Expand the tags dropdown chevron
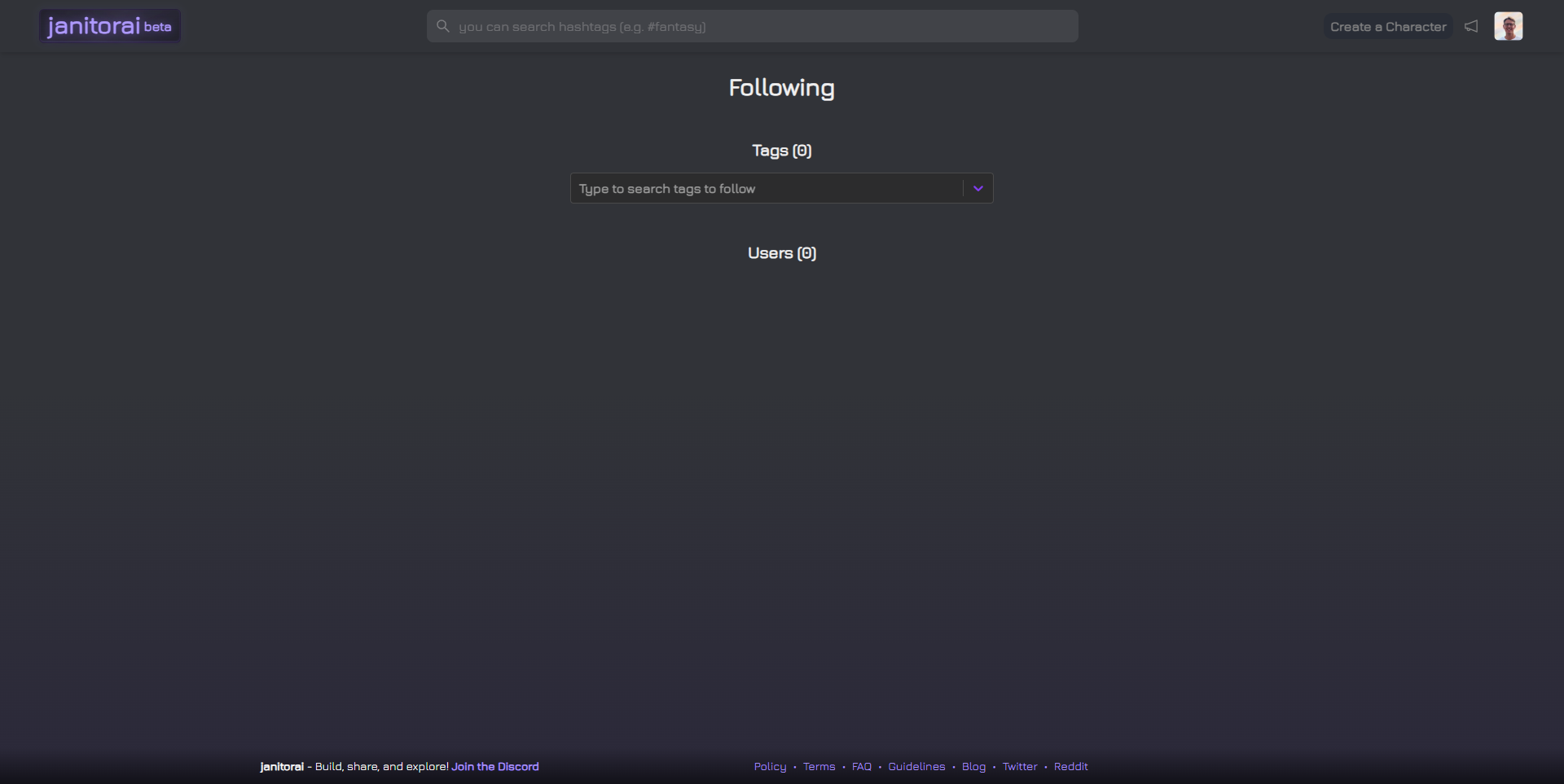1564x784 pixels. click(x=977, y=188)
